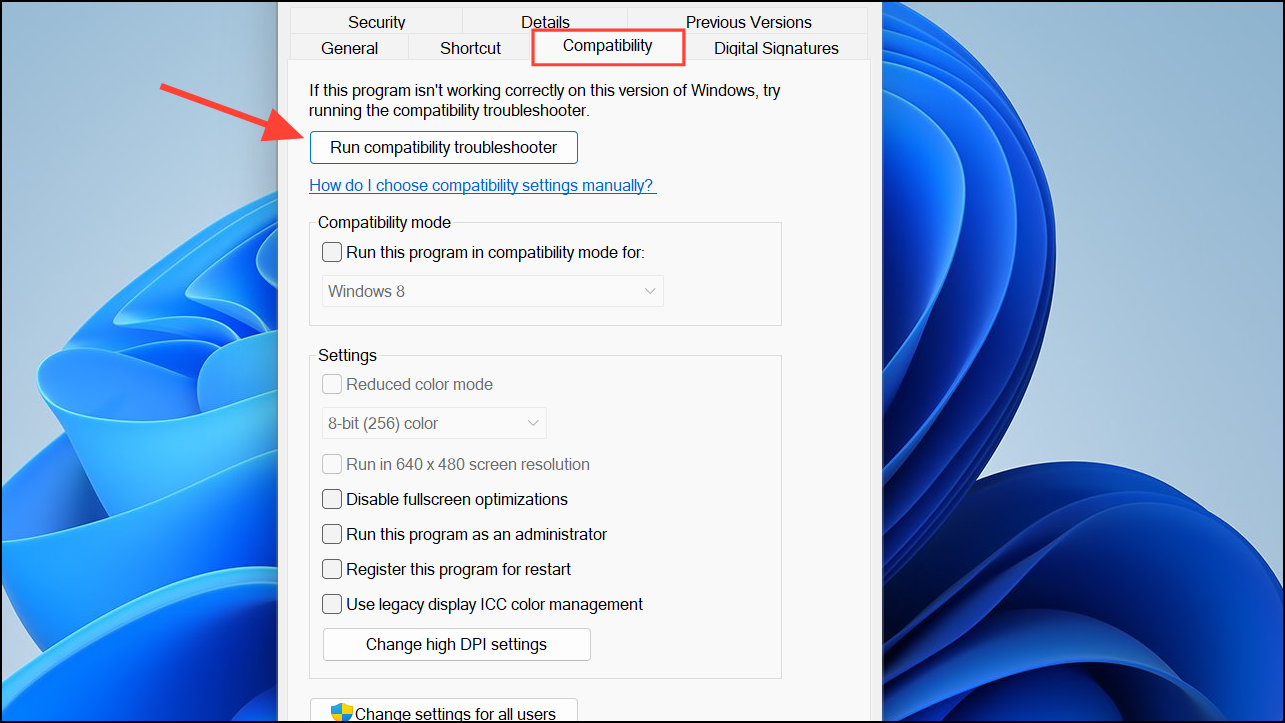This screenshot has height=723, width=1285.
Task: Open the Previous Versions tab
Action: pyautogui.click(x=749, y=22)
